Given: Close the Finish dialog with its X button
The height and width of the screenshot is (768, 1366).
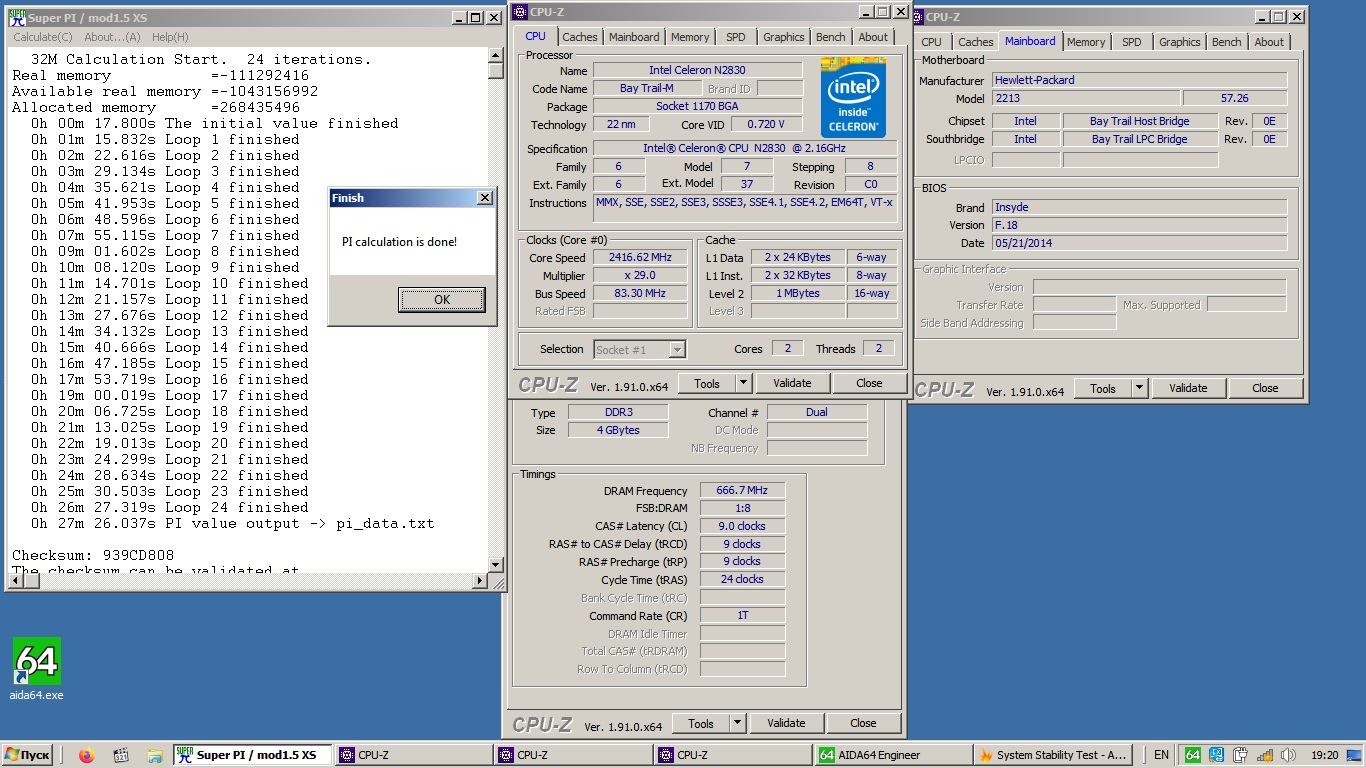Looking at the screenshot, I should [485, 198].
